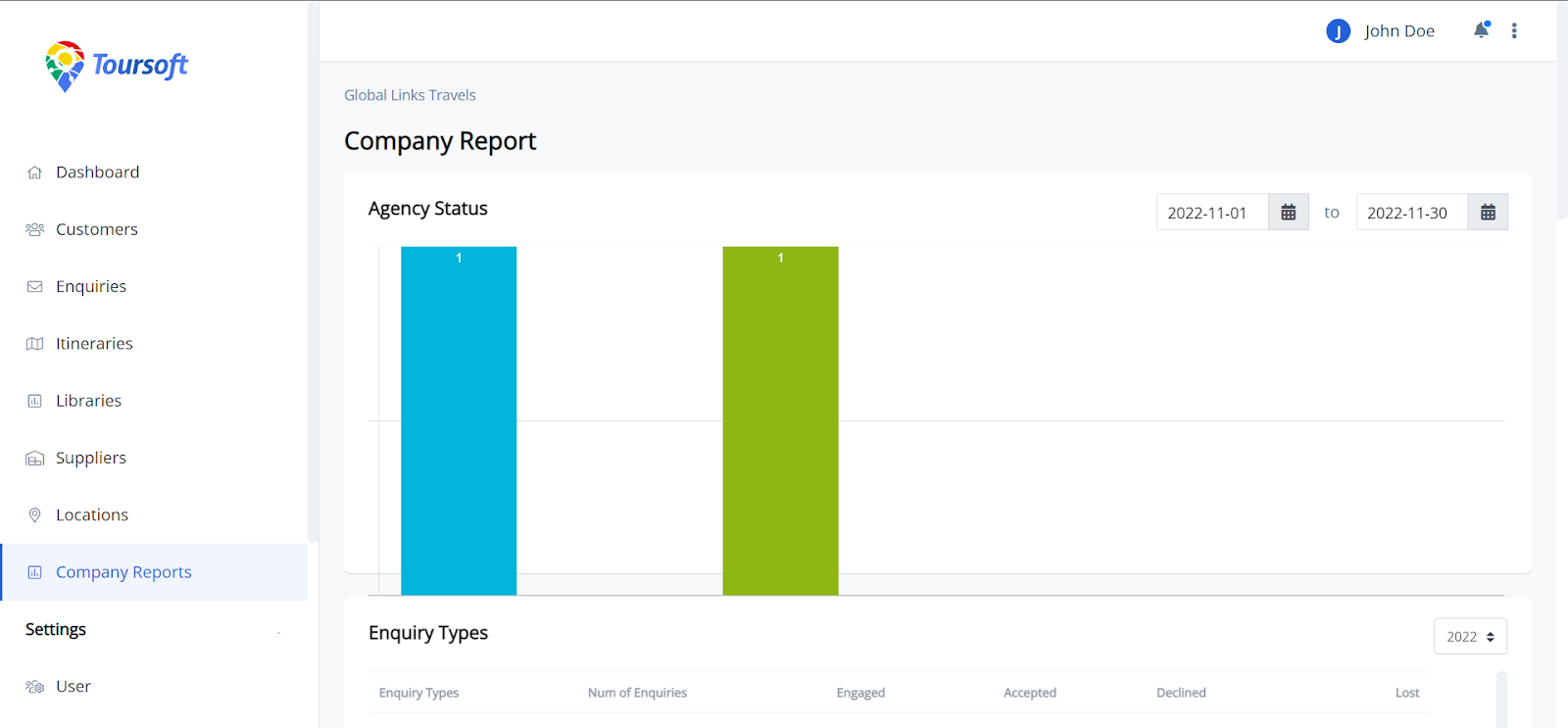Select Company Reports menu item
This screenshot has height=728, width=1568.
[x=154, y=572]
